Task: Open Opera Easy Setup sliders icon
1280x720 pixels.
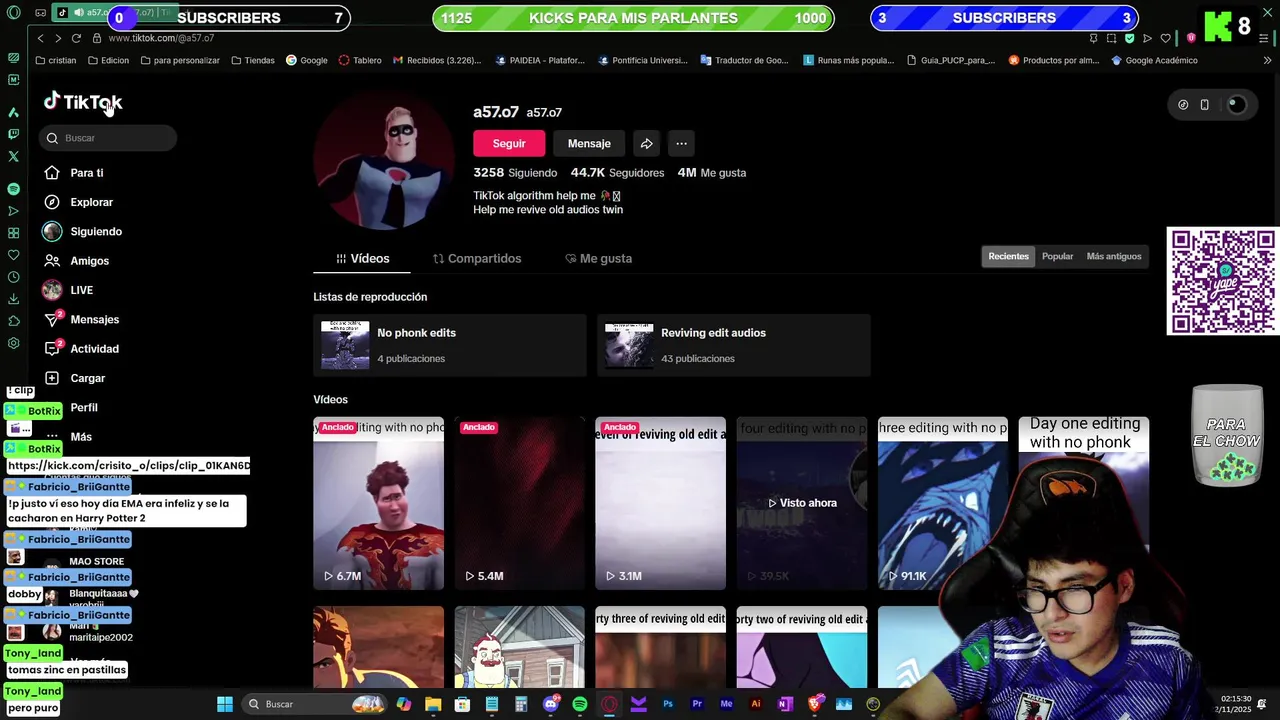Action: pos(1264,38)
